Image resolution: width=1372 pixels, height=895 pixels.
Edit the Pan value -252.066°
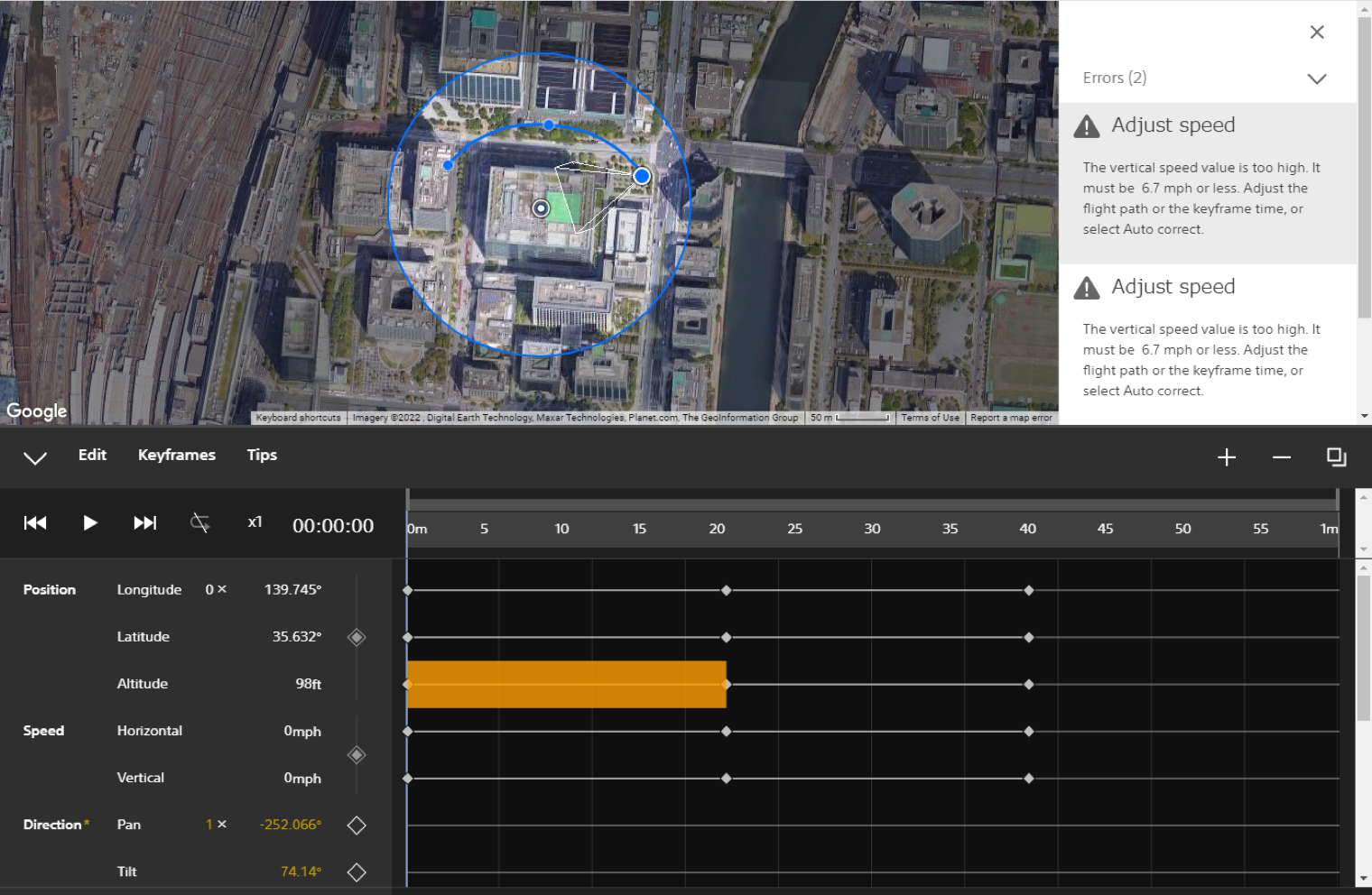click(291, 825)
